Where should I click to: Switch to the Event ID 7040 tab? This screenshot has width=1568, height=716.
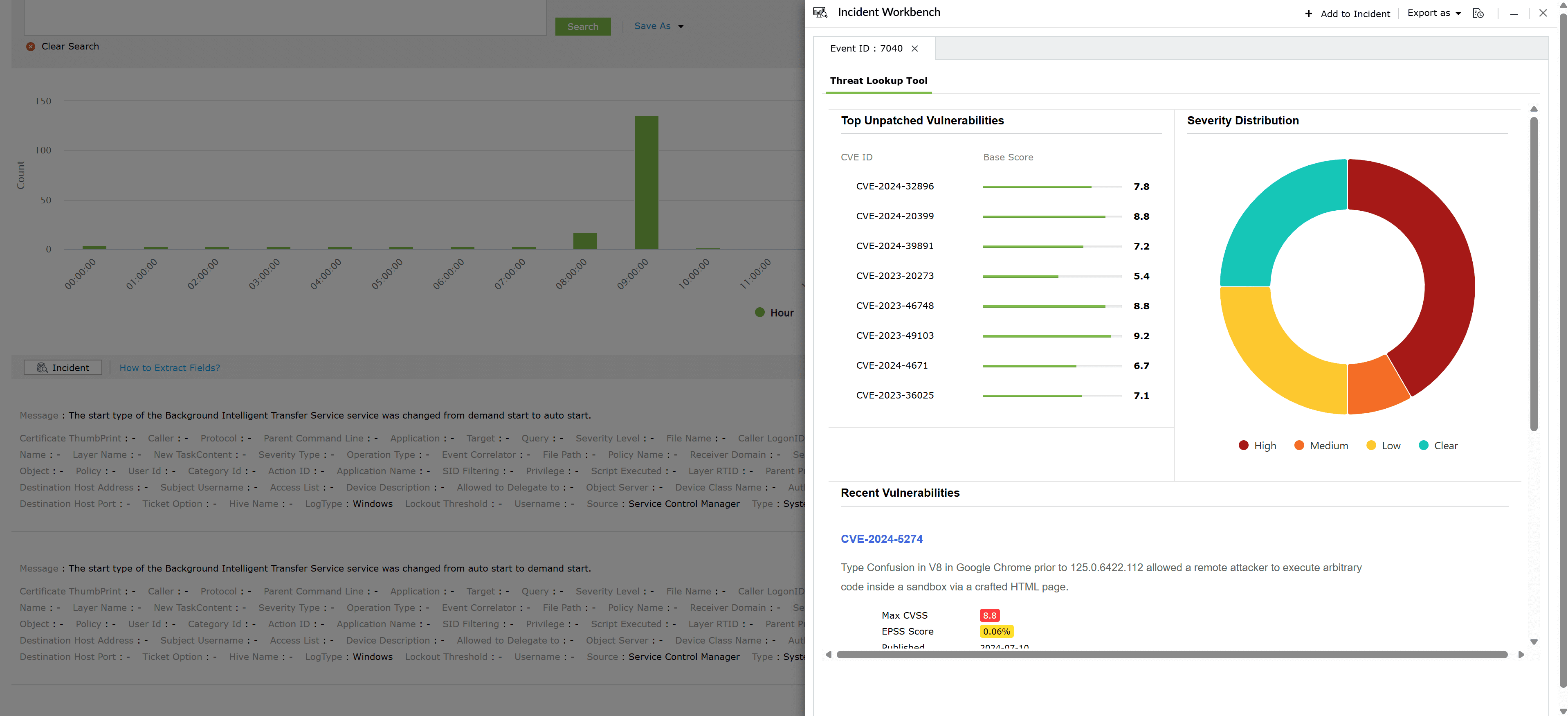[x=867, y=48]
